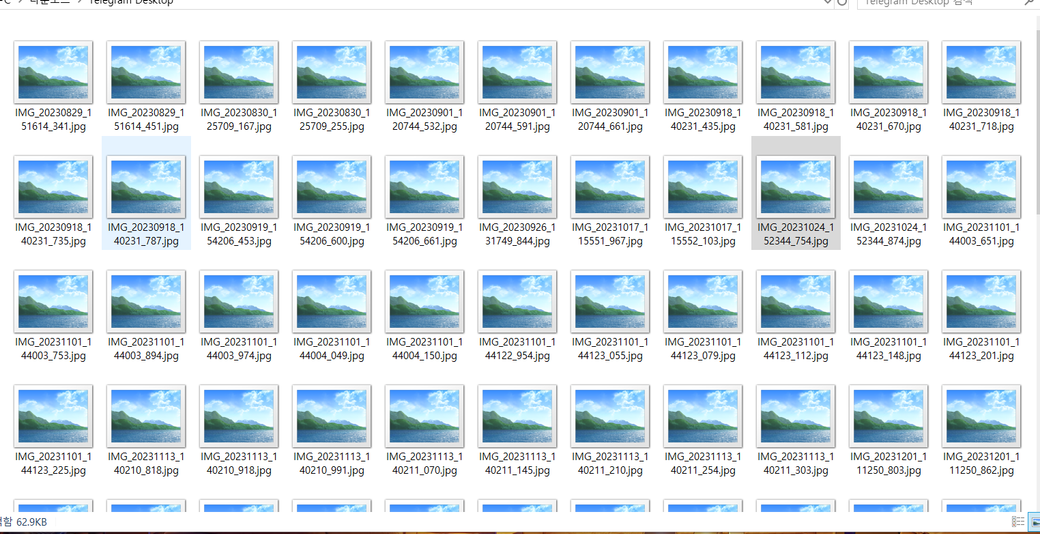The image size is (1040, 534).
Task: Expand the breadcrumb arrow before Telegram Desktop
Action: [x=79, y=3]
